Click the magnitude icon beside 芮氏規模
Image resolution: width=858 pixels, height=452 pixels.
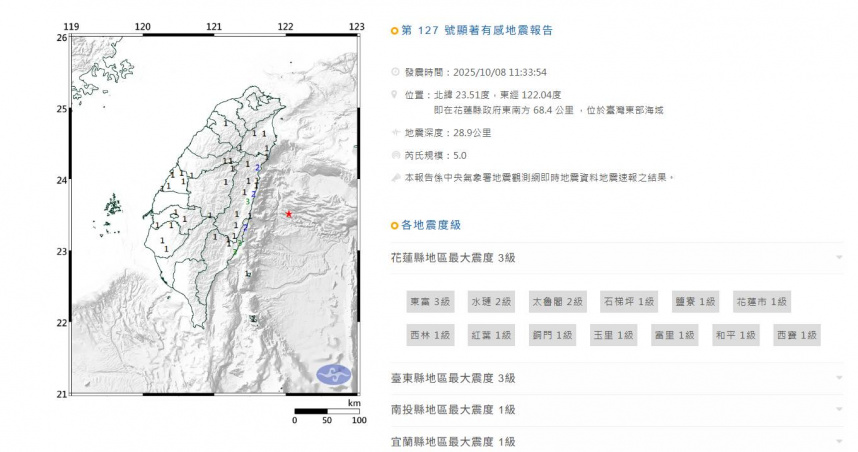395,155
